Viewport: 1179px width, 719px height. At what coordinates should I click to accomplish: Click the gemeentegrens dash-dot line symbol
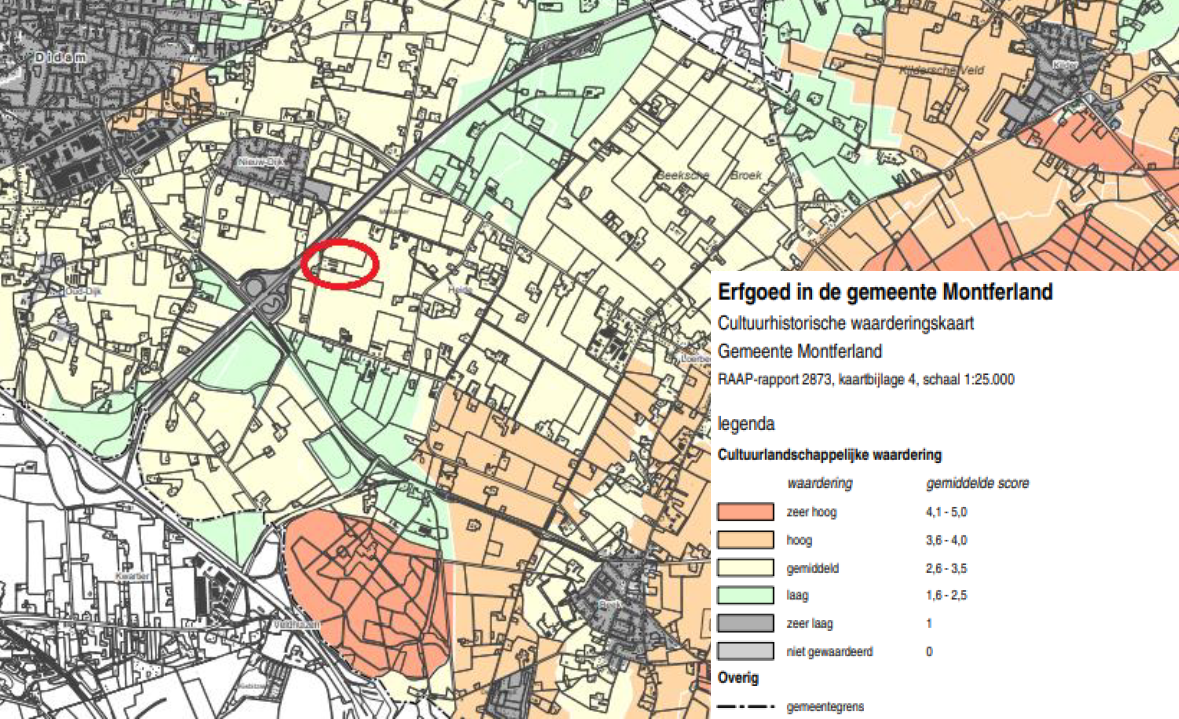[x=745, y=707]
